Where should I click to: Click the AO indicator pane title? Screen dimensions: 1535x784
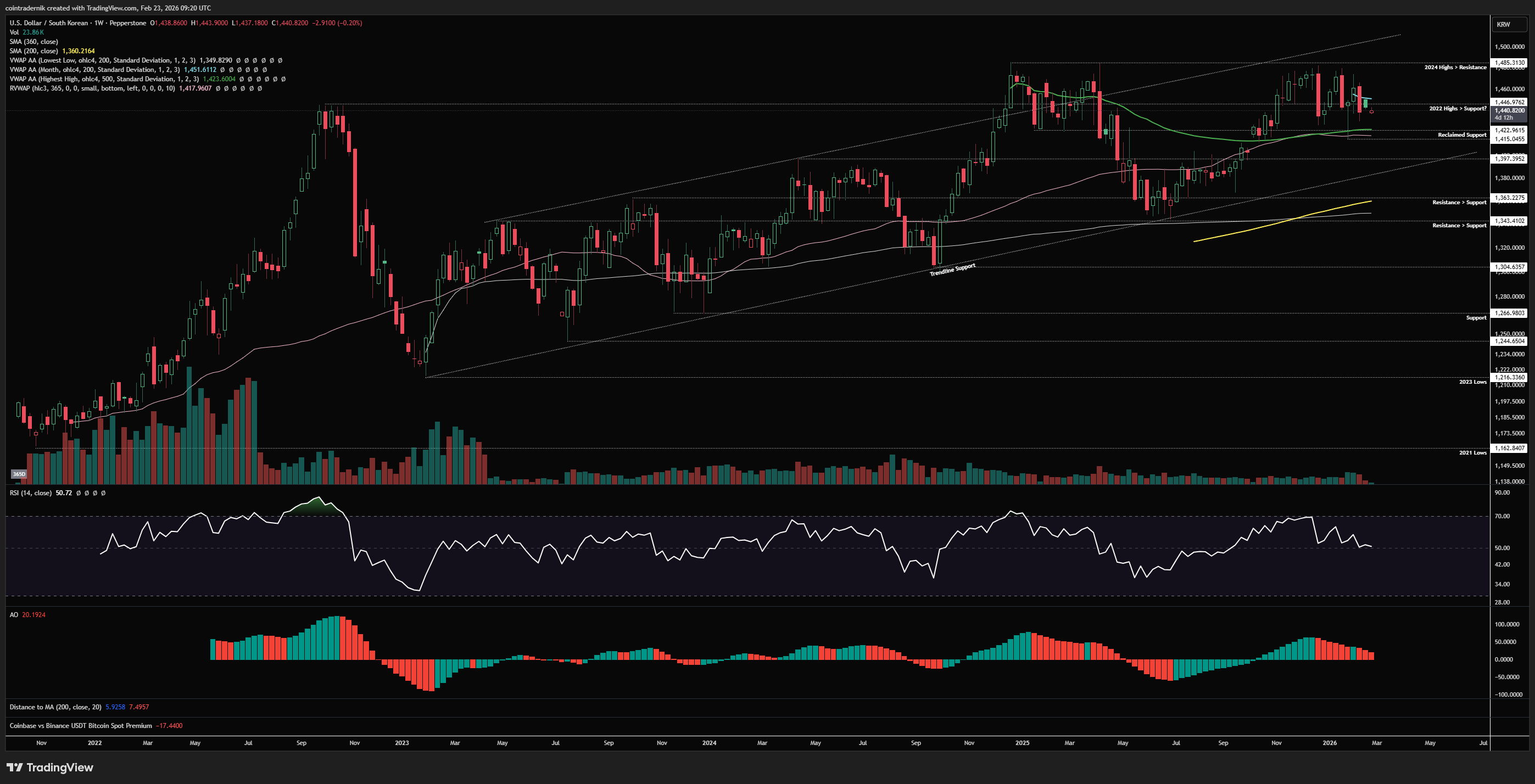[14, 615]
